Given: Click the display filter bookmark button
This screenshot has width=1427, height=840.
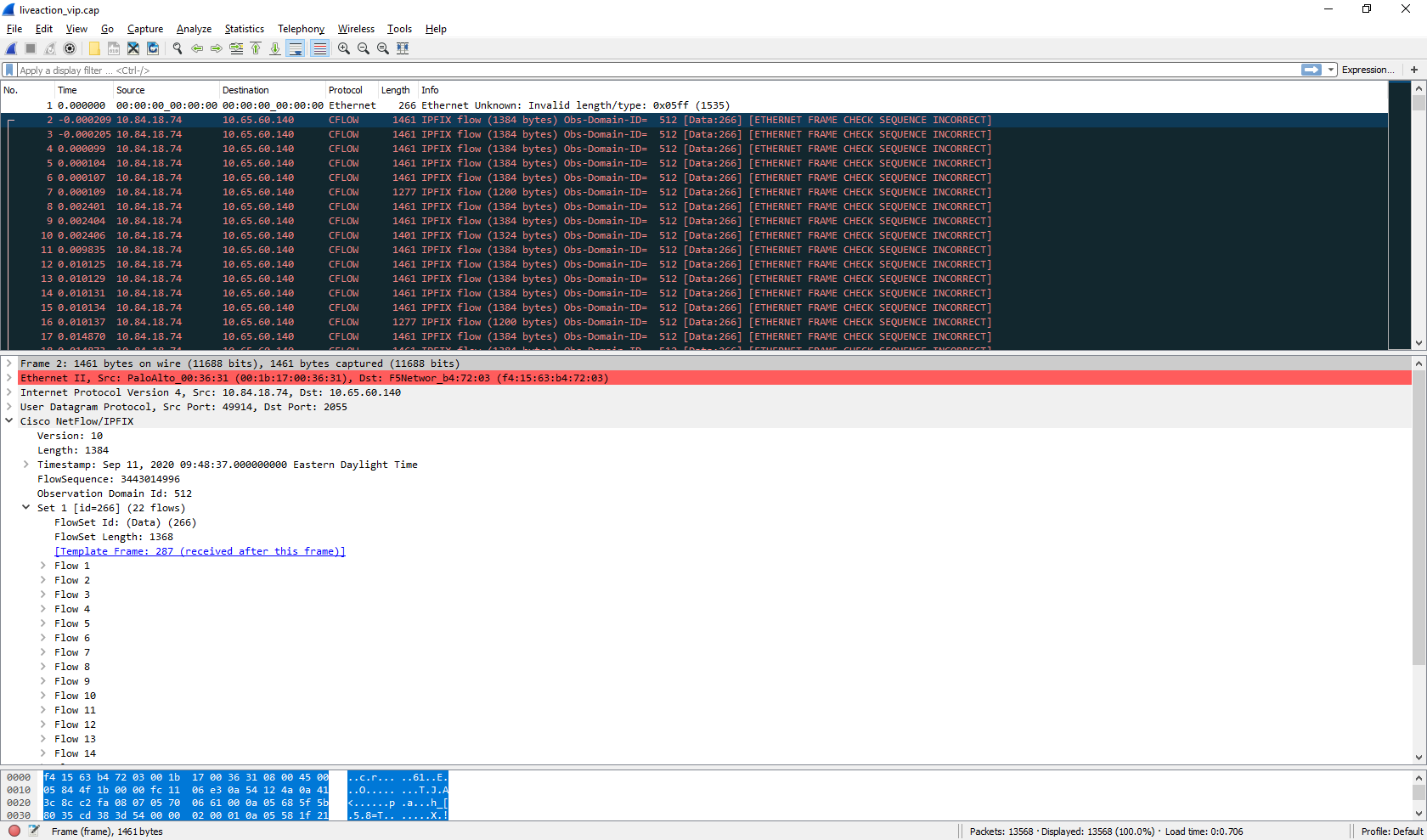Looking at the screenshot, I should tap(9, 70).
